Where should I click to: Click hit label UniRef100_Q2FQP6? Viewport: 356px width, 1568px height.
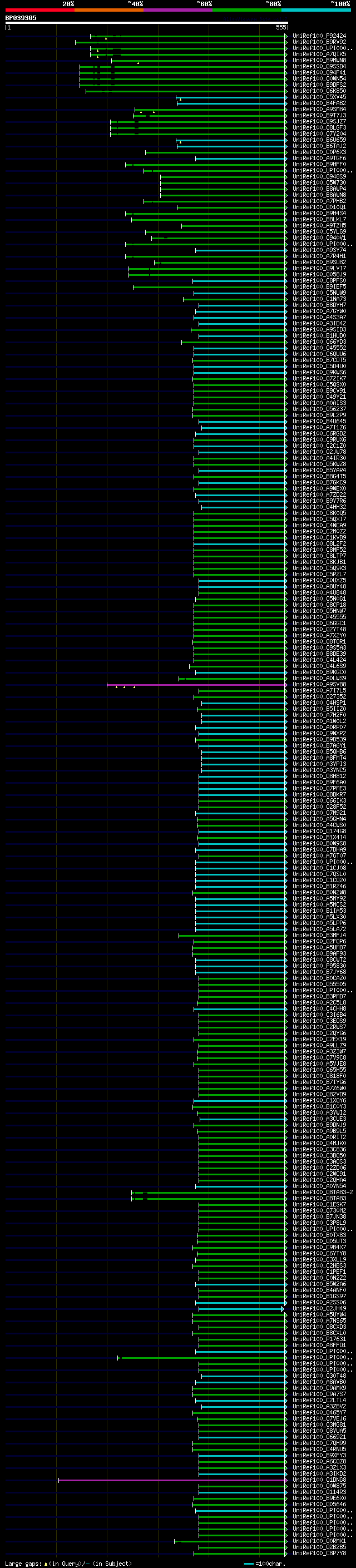(x=319, y=941)
